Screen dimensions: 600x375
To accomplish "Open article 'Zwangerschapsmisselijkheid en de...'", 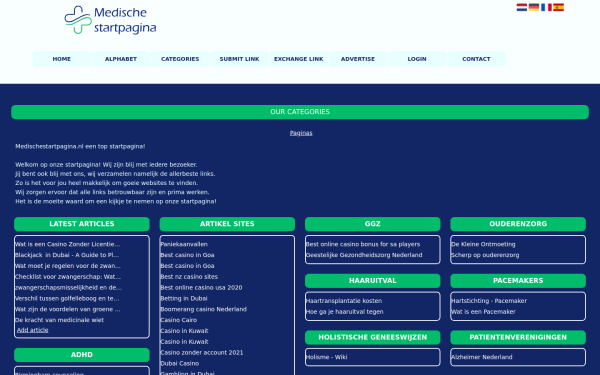I will coord(68,287).
